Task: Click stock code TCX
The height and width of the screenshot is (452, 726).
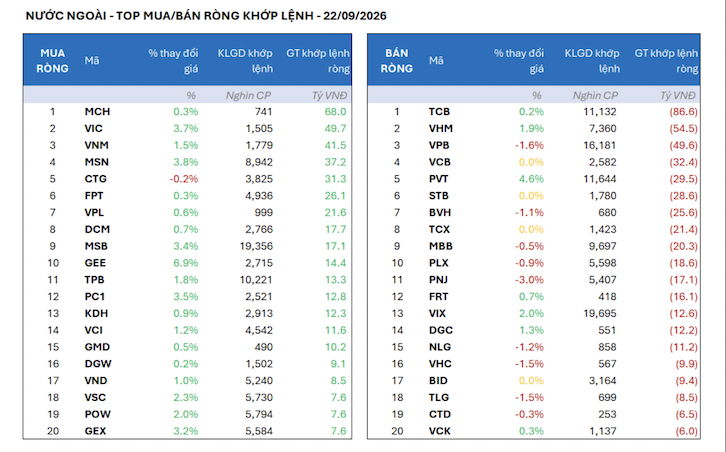Action: coord(439,229)
